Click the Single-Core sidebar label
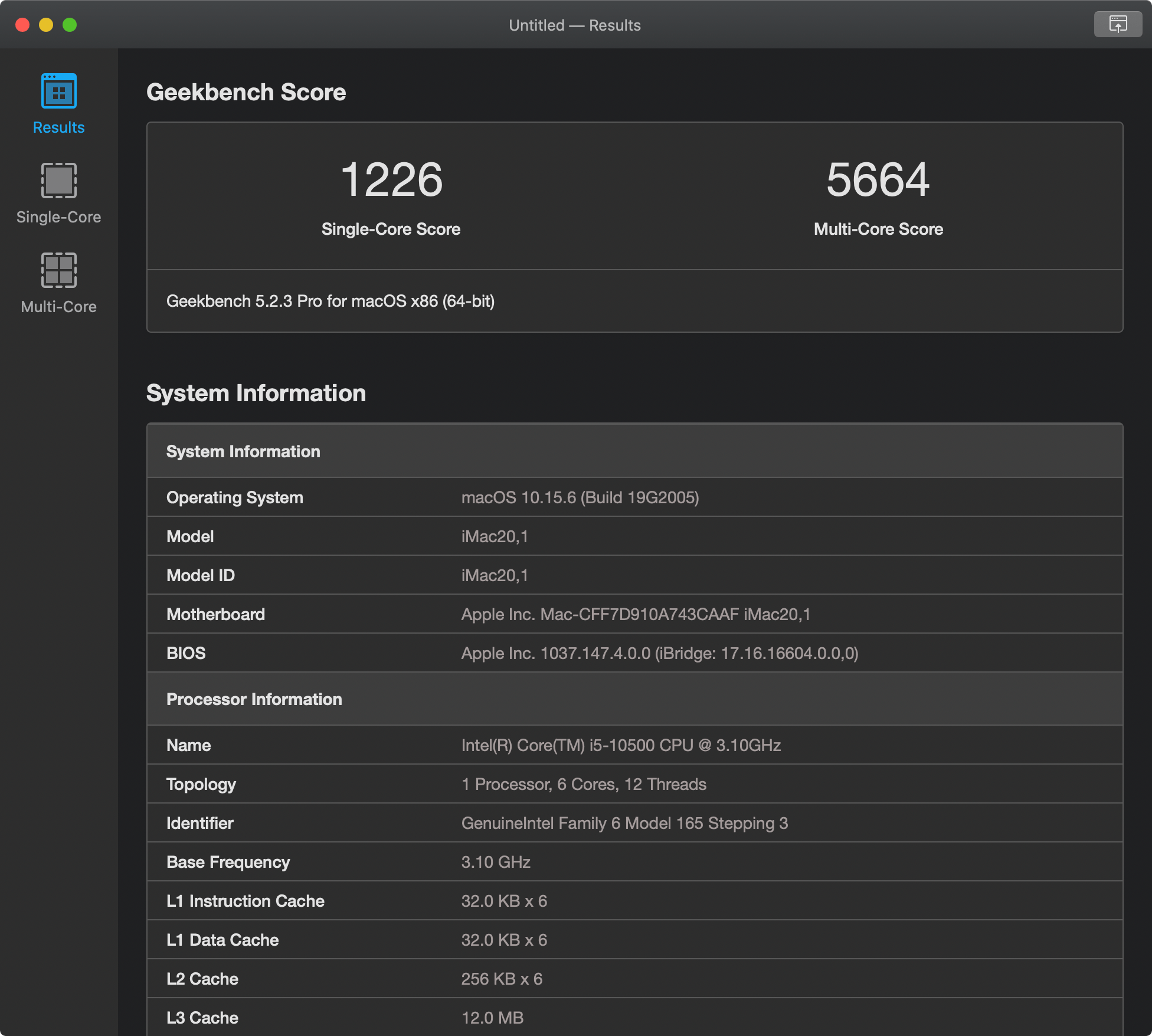This screenshot has height=1036, width=1152. click(58, 217)
